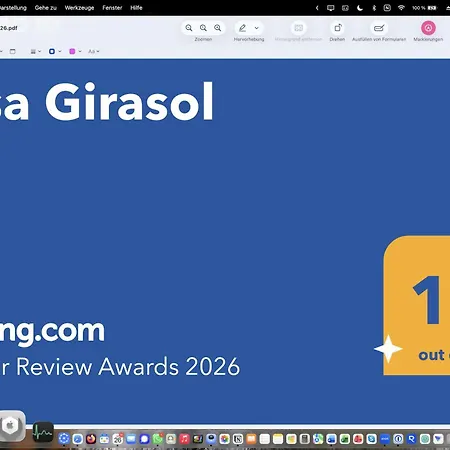450x450 pixels.
Task: Select the Hervorhebung highlighter pen tool
Action: pos(243,28)
